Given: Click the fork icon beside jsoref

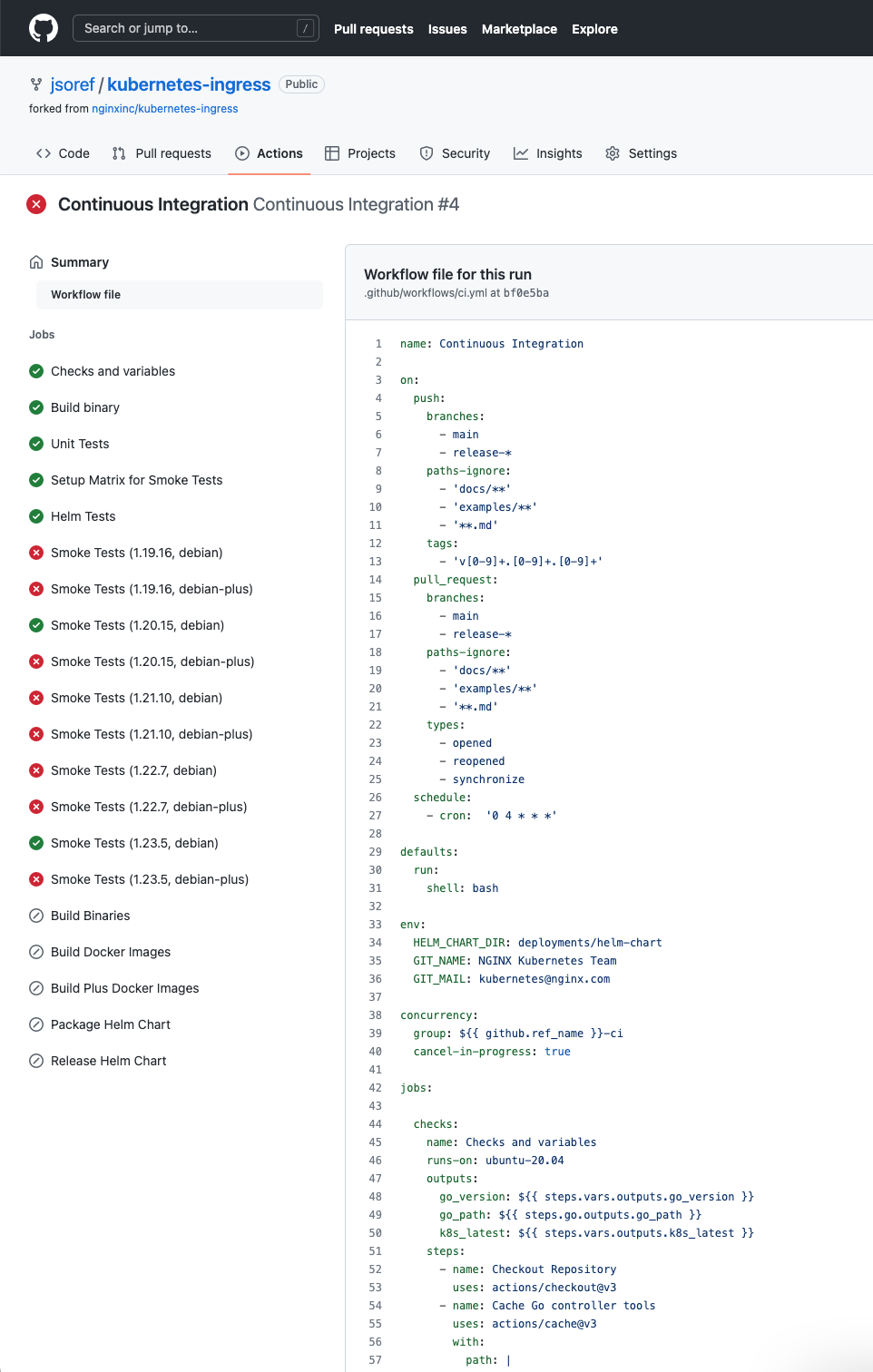Looking at the screenshot, I should [36, 84].
